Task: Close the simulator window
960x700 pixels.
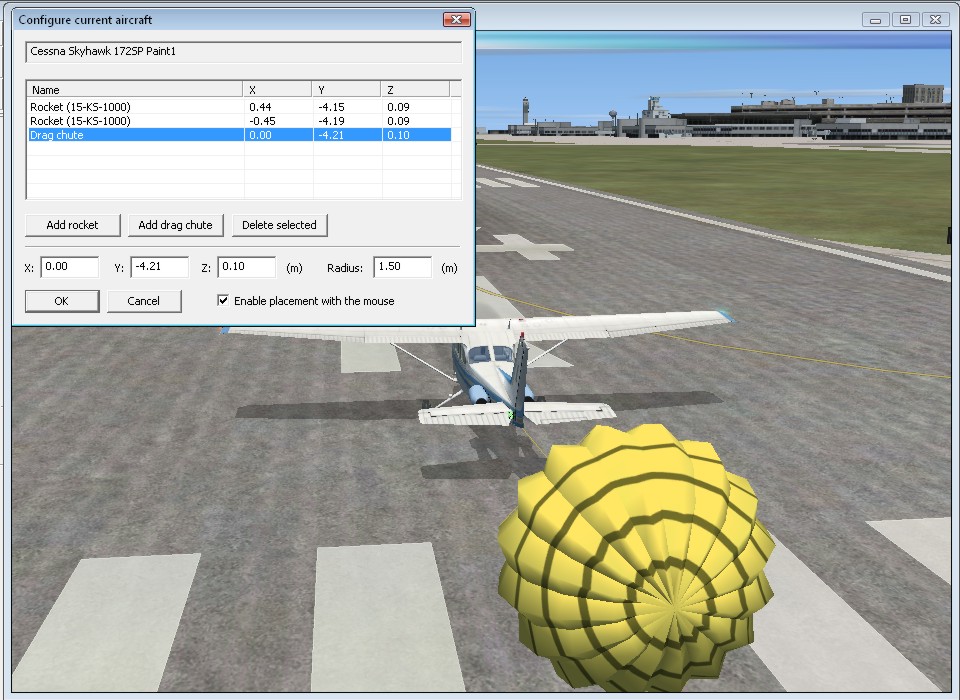Action: (935, 20)
